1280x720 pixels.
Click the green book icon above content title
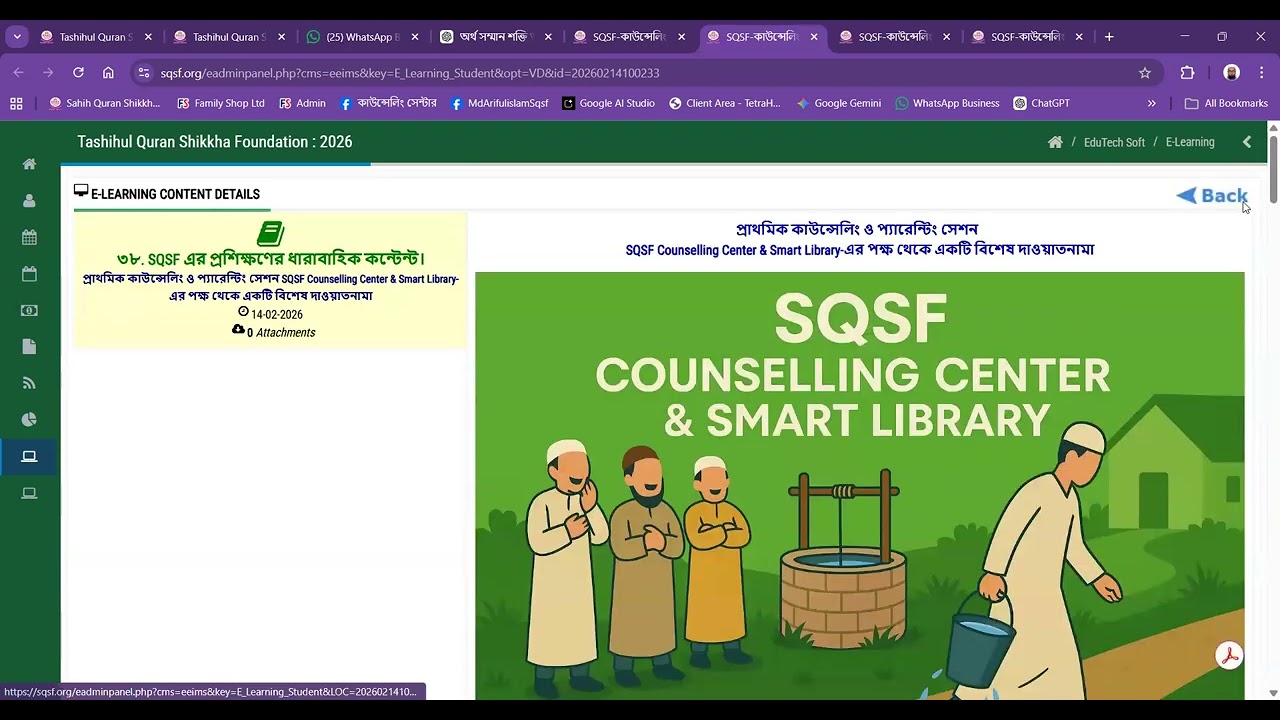pyautogui.click(x=270, y=233)
